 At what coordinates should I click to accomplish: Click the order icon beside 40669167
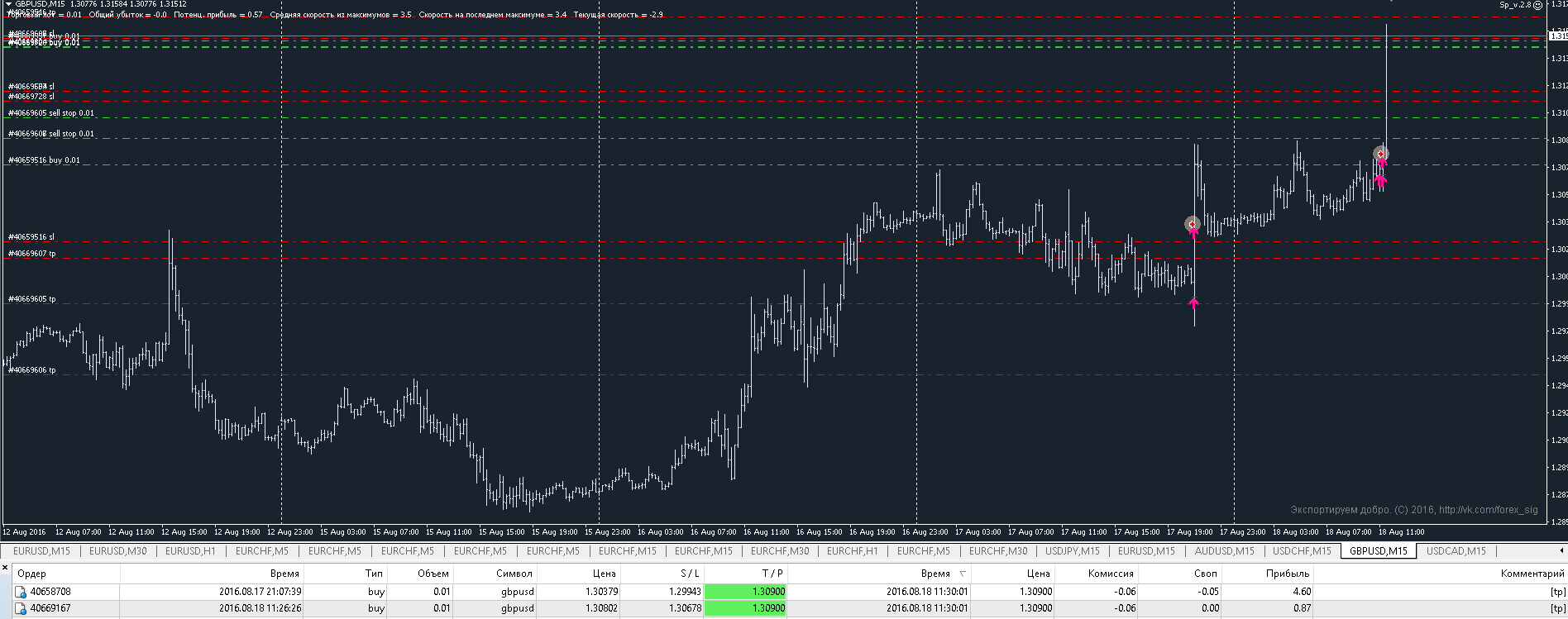[x=21, y=608]
